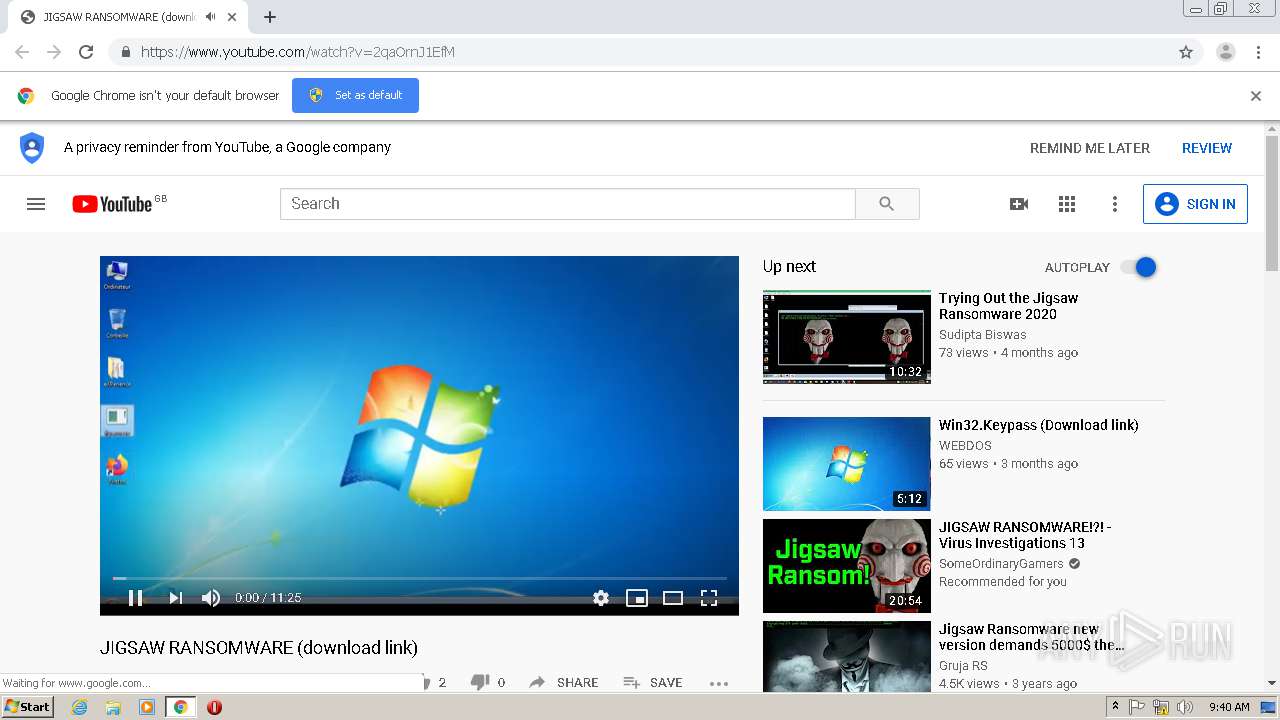This screenshot has width=1280, height=720.
Task: Click the search magnifier button
Action: [887, 204]
